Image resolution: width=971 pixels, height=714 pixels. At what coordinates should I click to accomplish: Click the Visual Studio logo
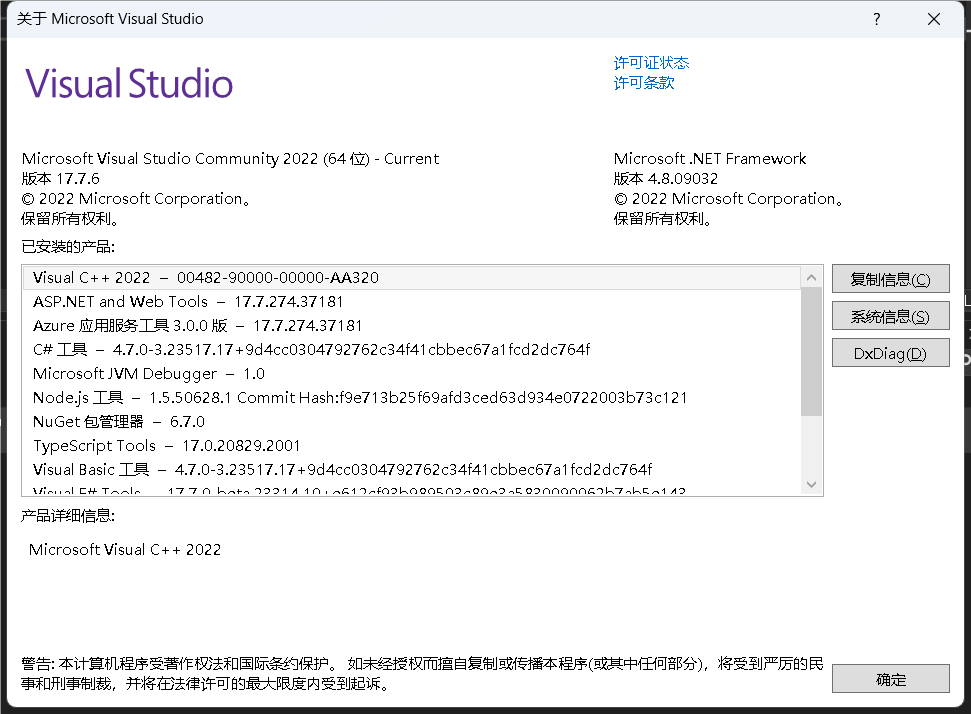[x=128, y=83]
